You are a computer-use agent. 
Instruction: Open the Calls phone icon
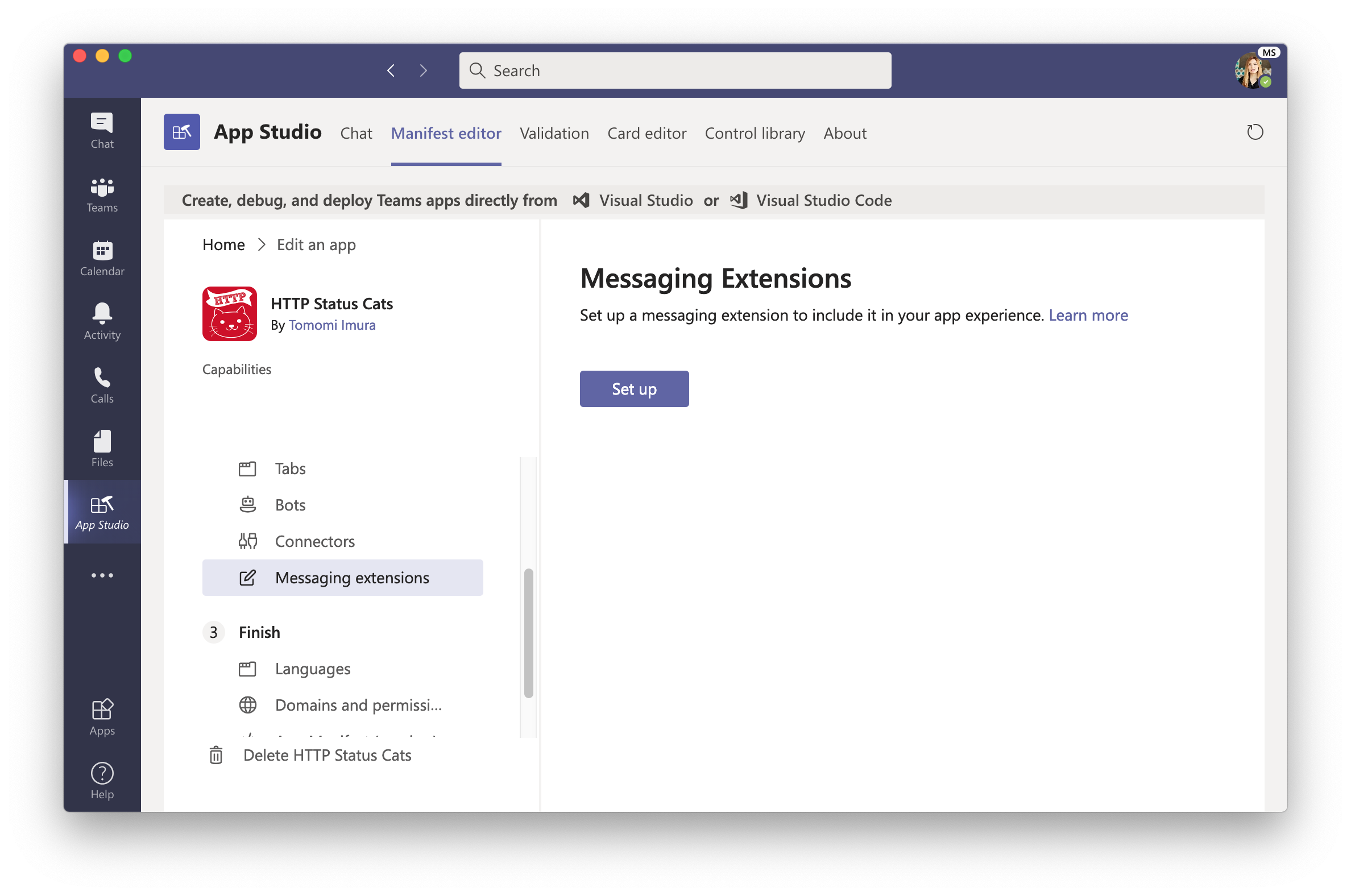[x=102, y=385]
